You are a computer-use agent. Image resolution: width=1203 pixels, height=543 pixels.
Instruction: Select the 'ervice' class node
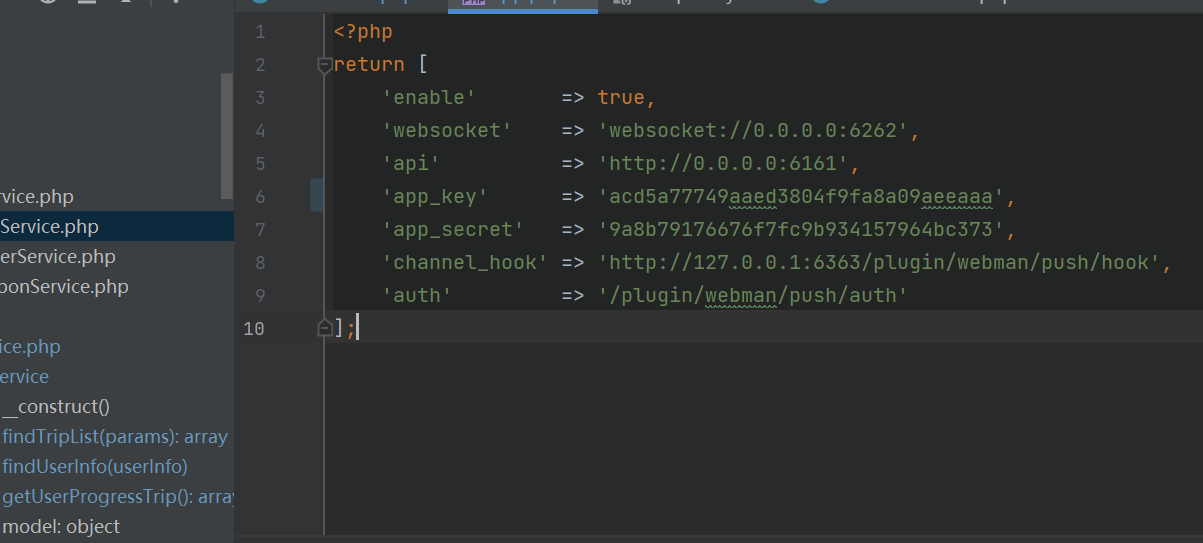24,377
